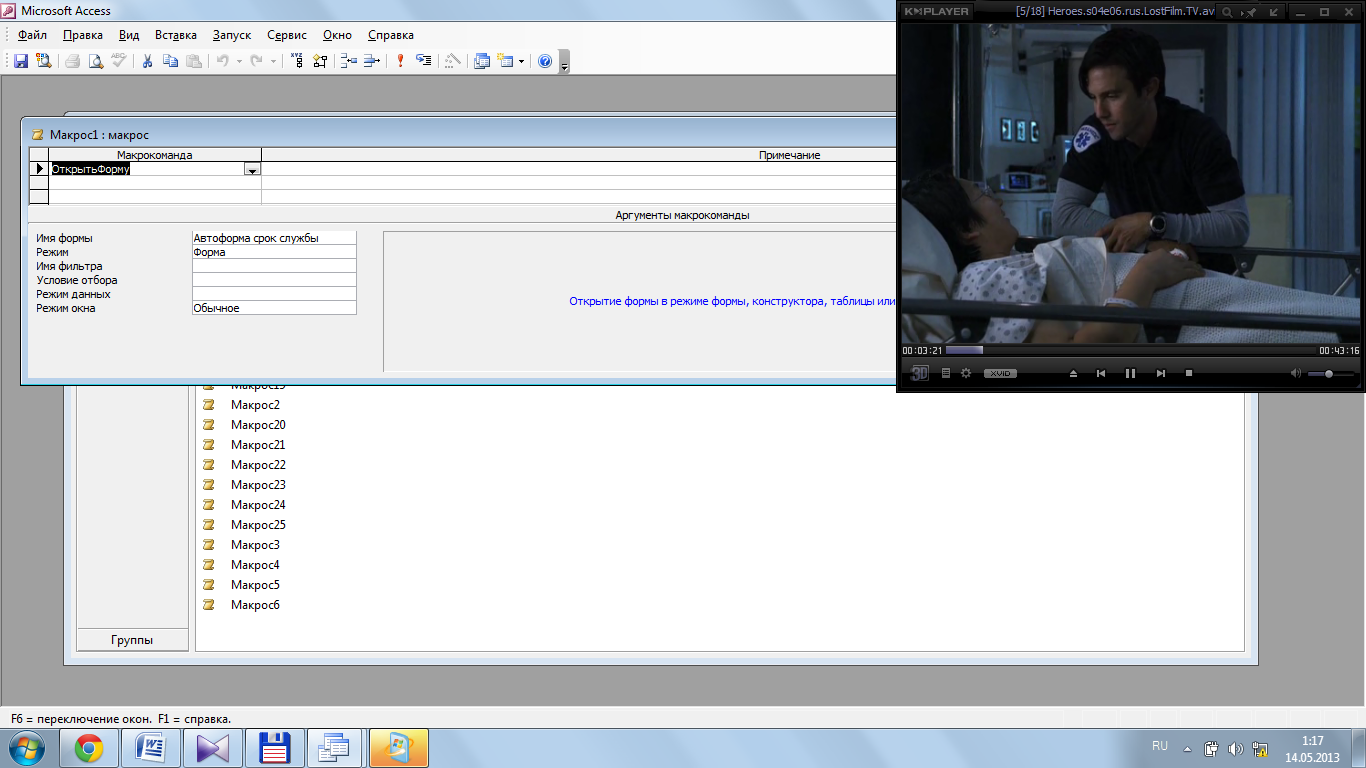This screenshot has height=768, width=1366.
Task: Open the Сервис menu
Action: [x=287, y=35]
